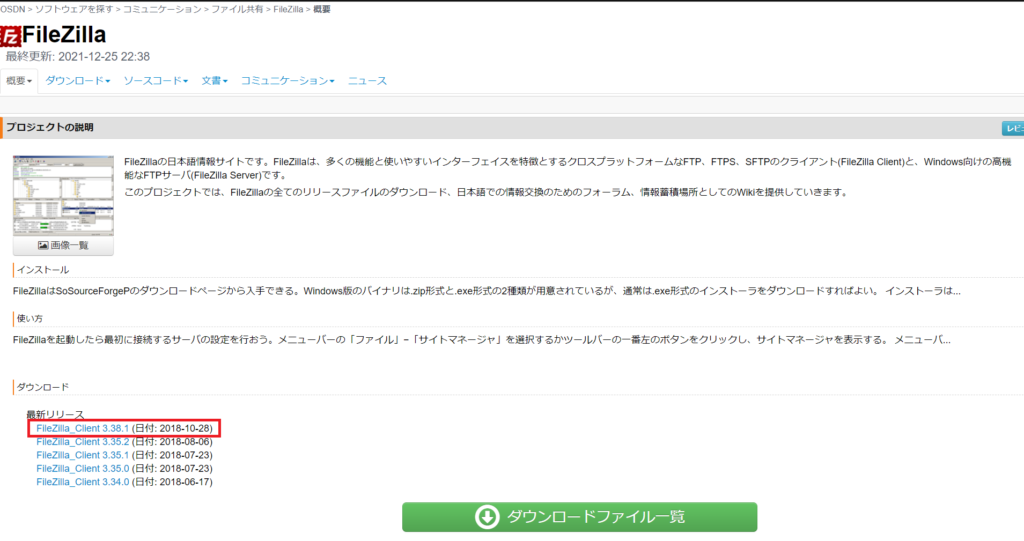Click the 最終更新 2021-12-25 22:38 text
The image size is (1024, 541).
(x=78, y=57)
